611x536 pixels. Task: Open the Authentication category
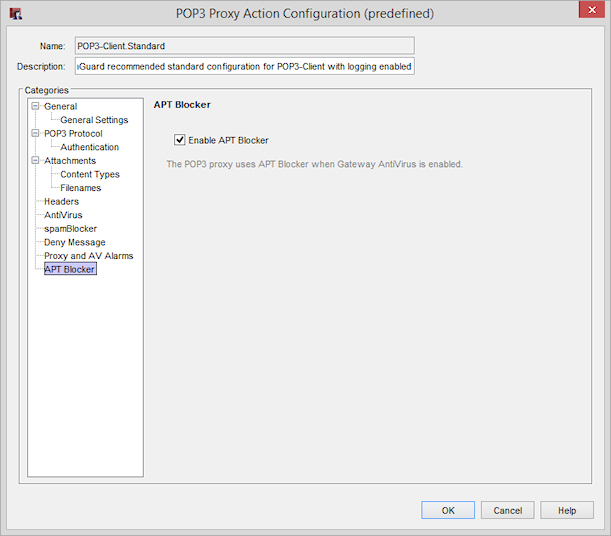(90, 147)
